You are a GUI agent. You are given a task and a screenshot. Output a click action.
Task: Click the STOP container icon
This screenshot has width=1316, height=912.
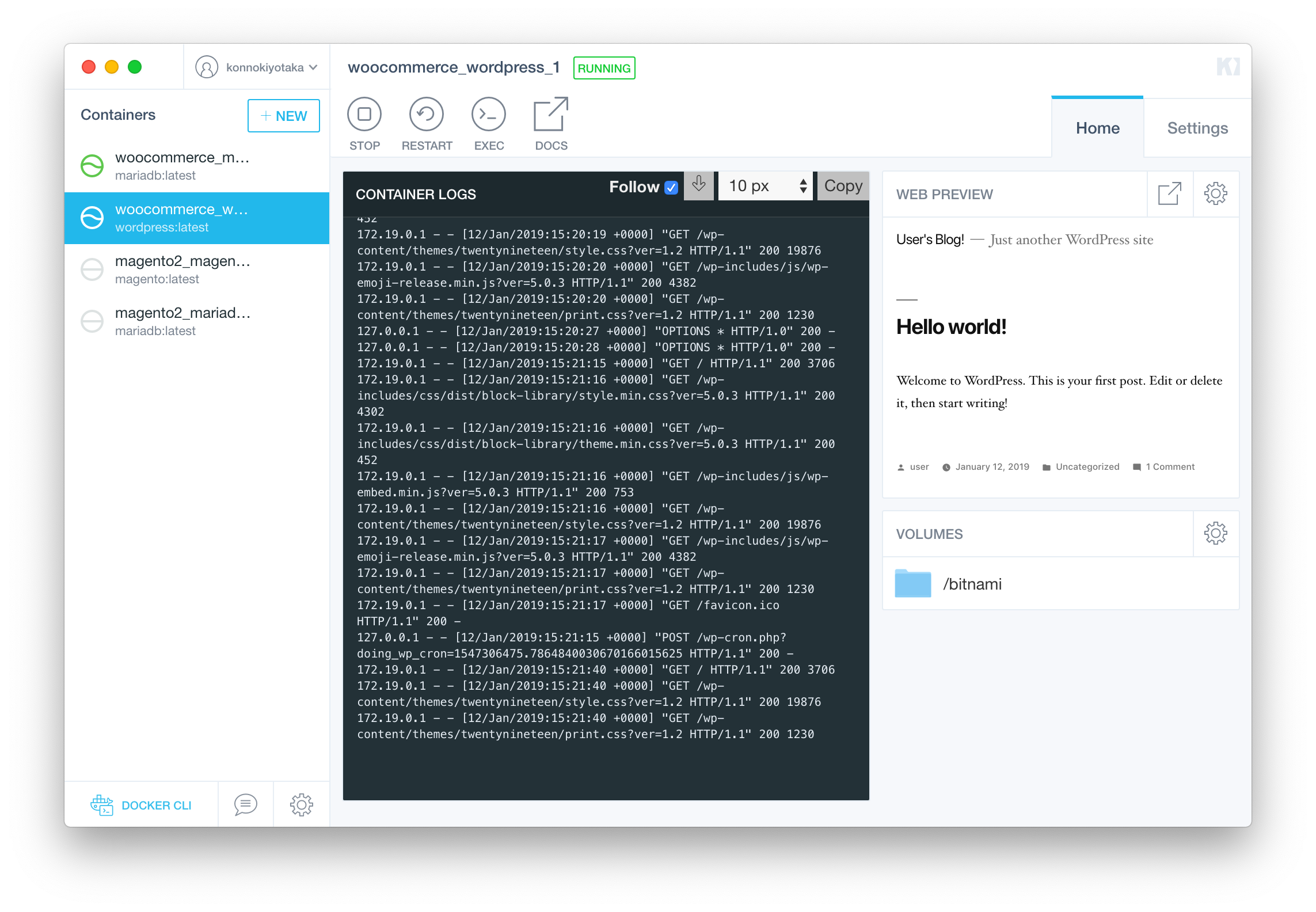pyautogui.click(x=364, y=115)
